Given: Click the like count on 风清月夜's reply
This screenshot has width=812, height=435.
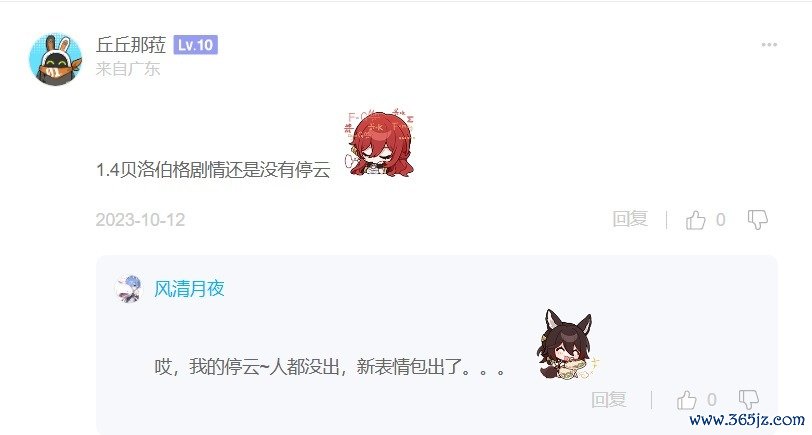Looking at the screenshot, I should coord(712,400).
